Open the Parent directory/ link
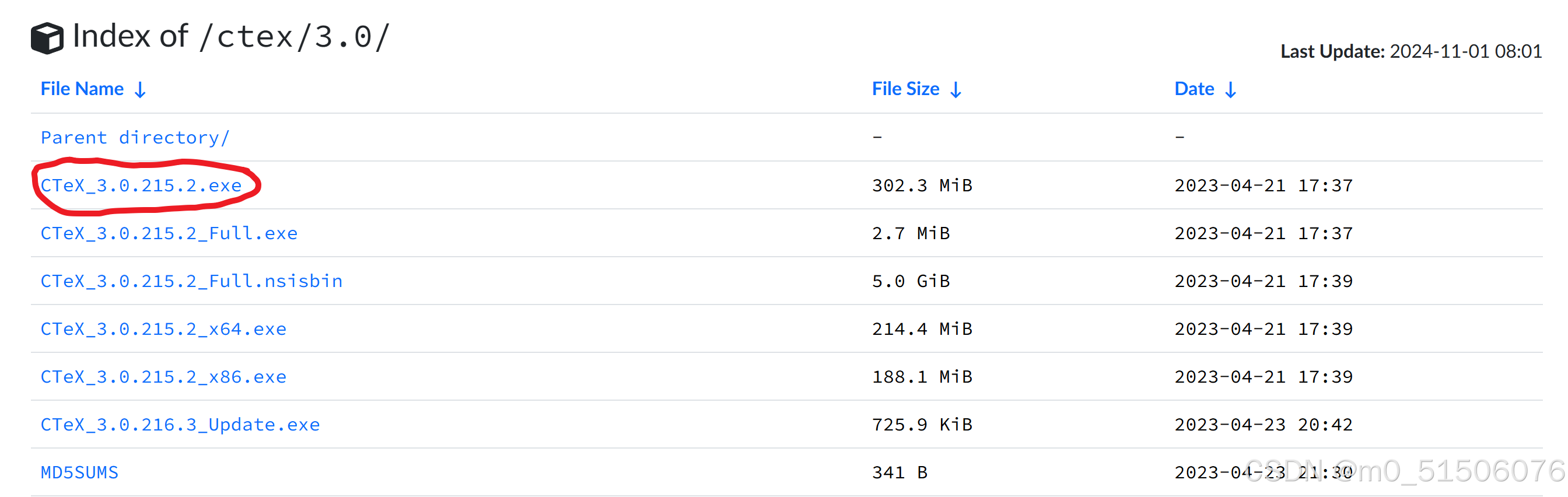 (x=135, y=138)
